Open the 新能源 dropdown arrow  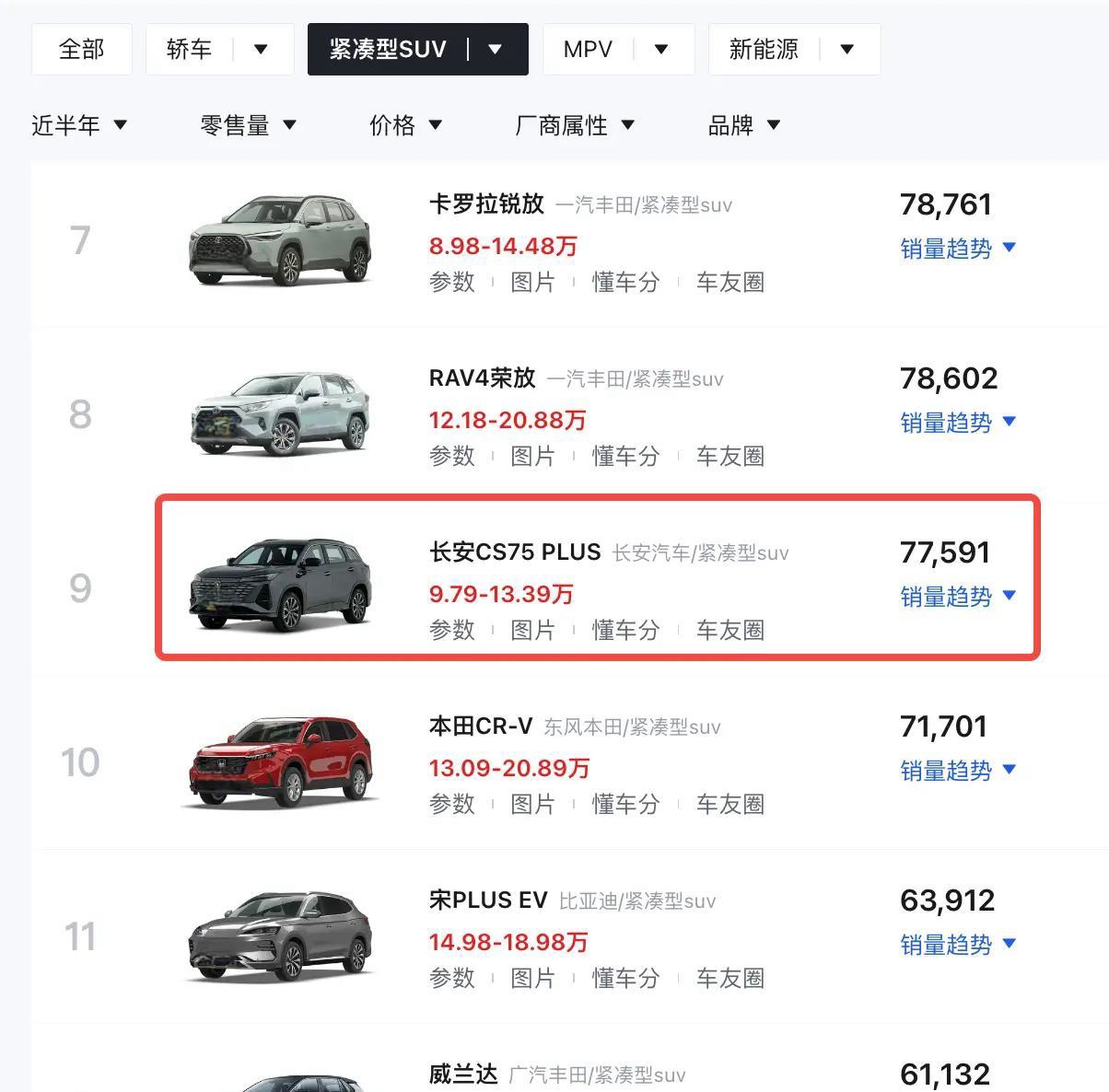(x=847, y=50)
